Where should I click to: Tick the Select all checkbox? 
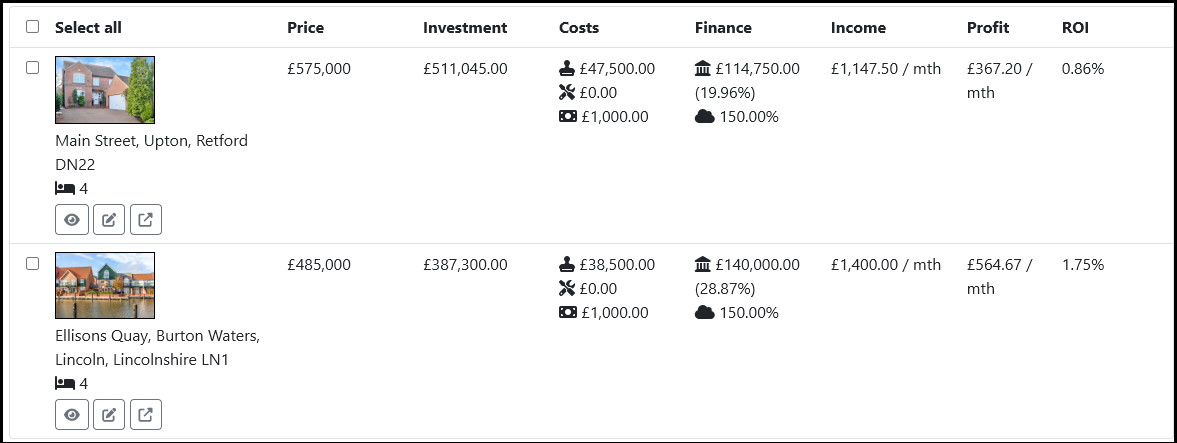coord(32,27)
